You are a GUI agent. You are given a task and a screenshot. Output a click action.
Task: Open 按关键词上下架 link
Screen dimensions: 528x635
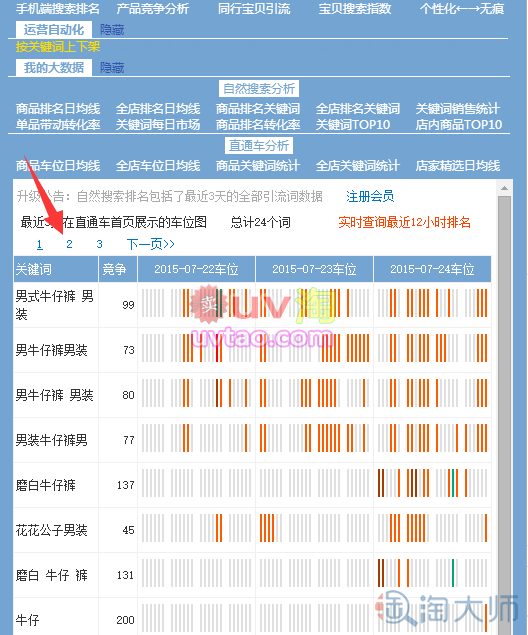58,47
